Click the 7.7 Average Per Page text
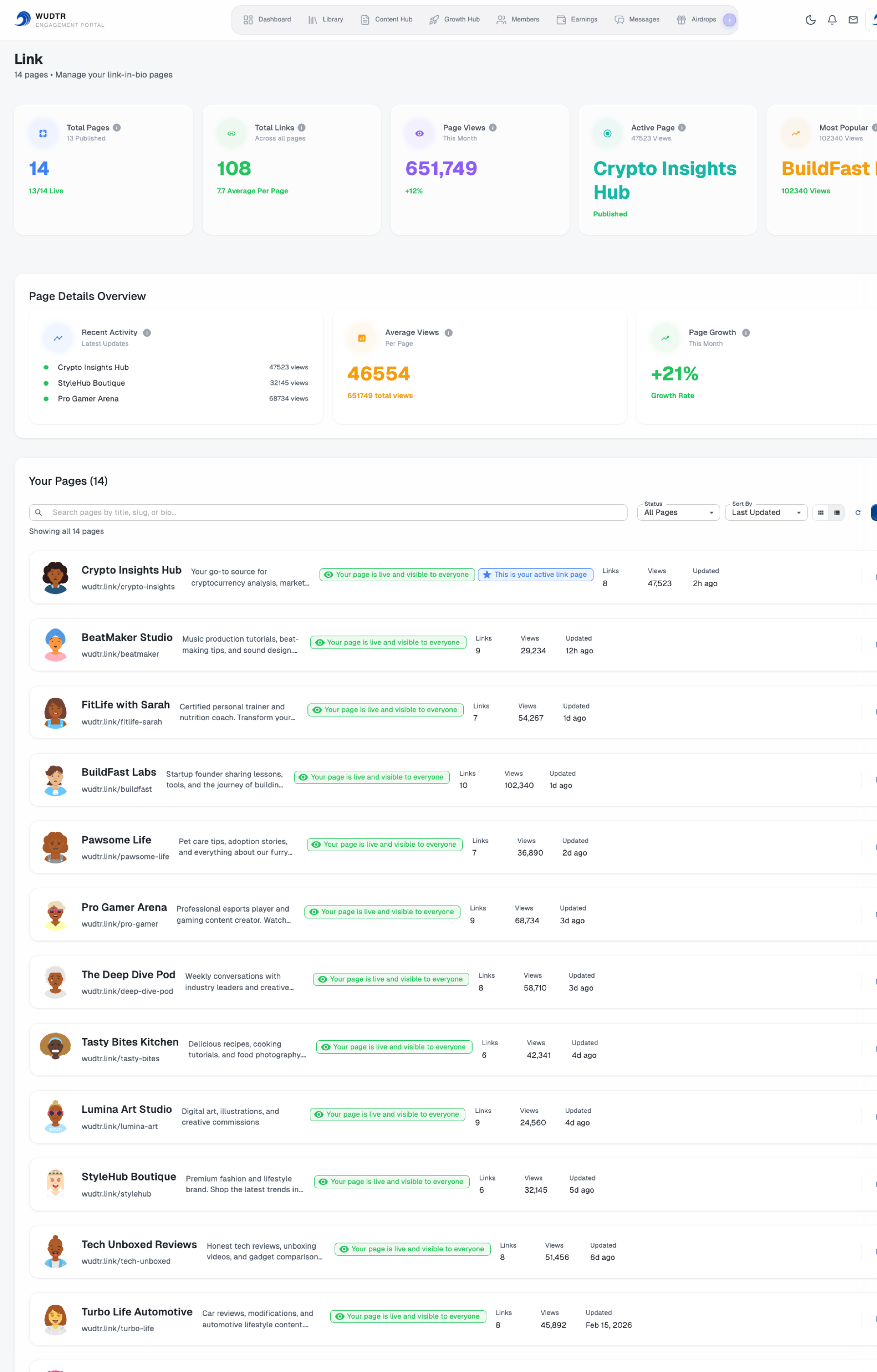 coord(252,191)
